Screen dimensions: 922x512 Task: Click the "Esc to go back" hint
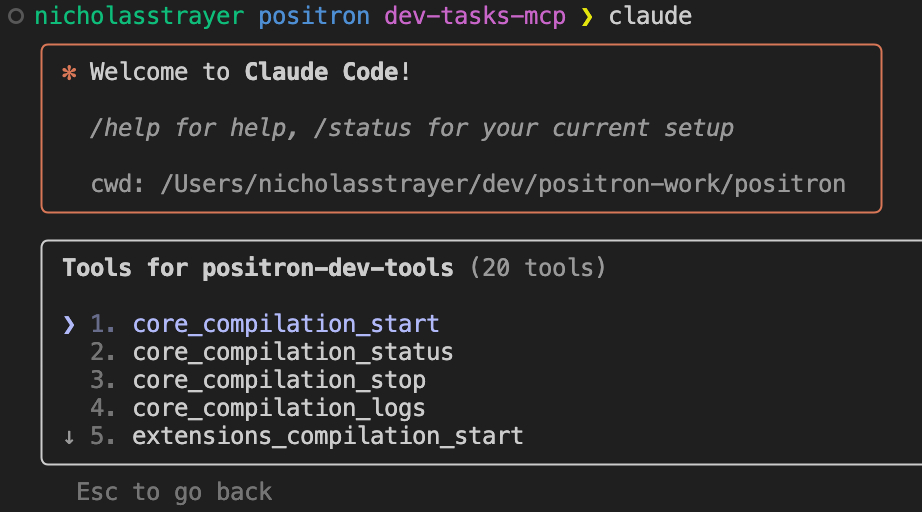[x=174, y=491]
